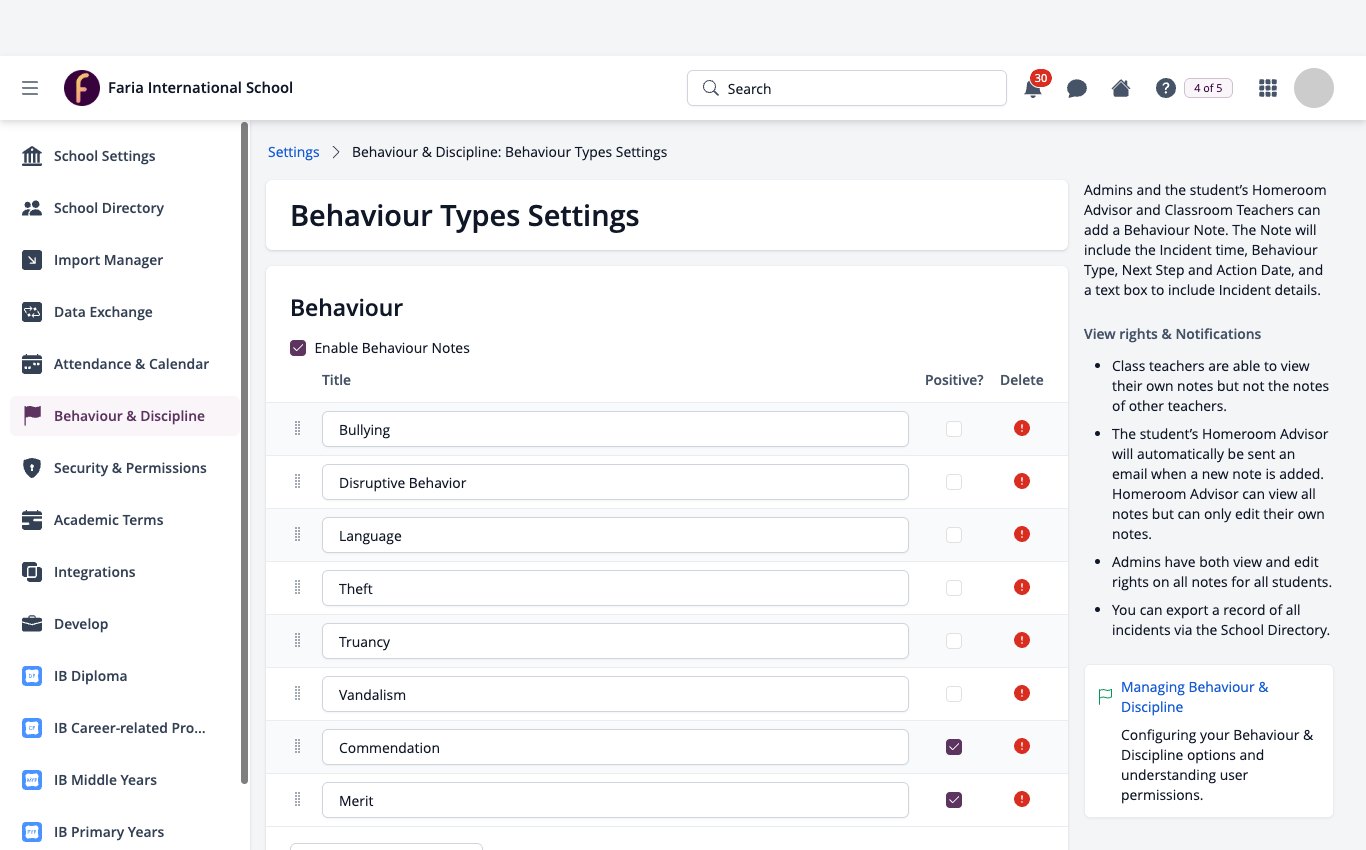Go to the home icon
This screenshot has width=1366, height=850.
pos(1121,88)
